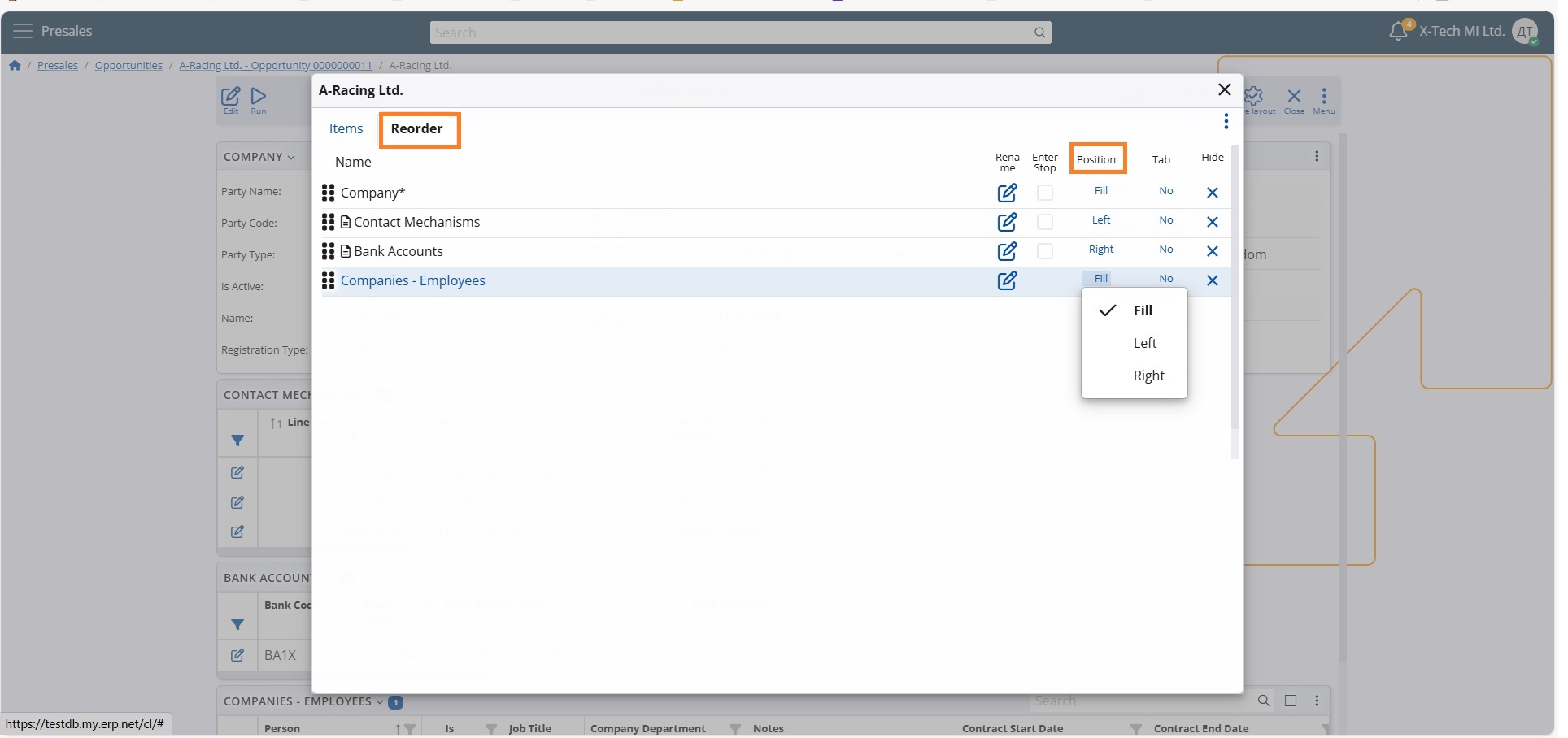
Task: Click the Close toolbar icon
Action: pos(1294,101)
